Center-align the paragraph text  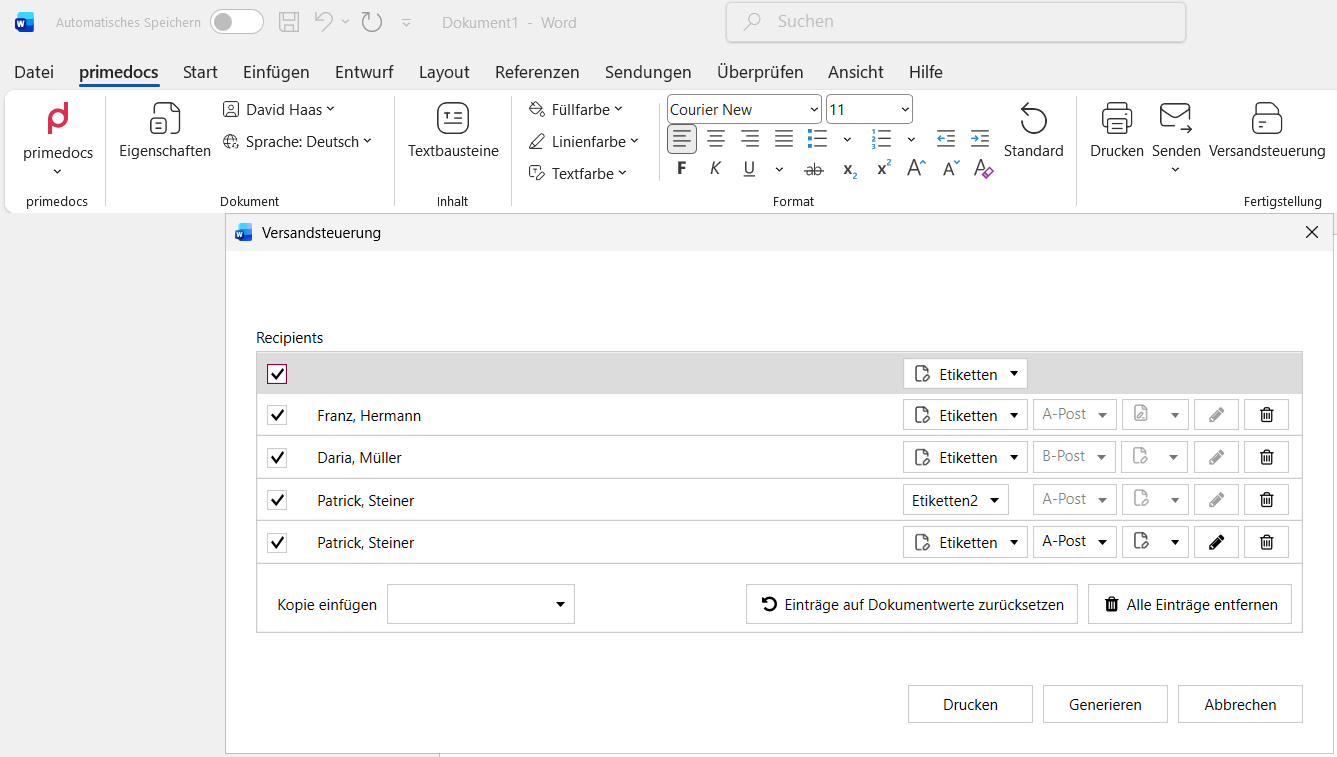click(716, 139)
